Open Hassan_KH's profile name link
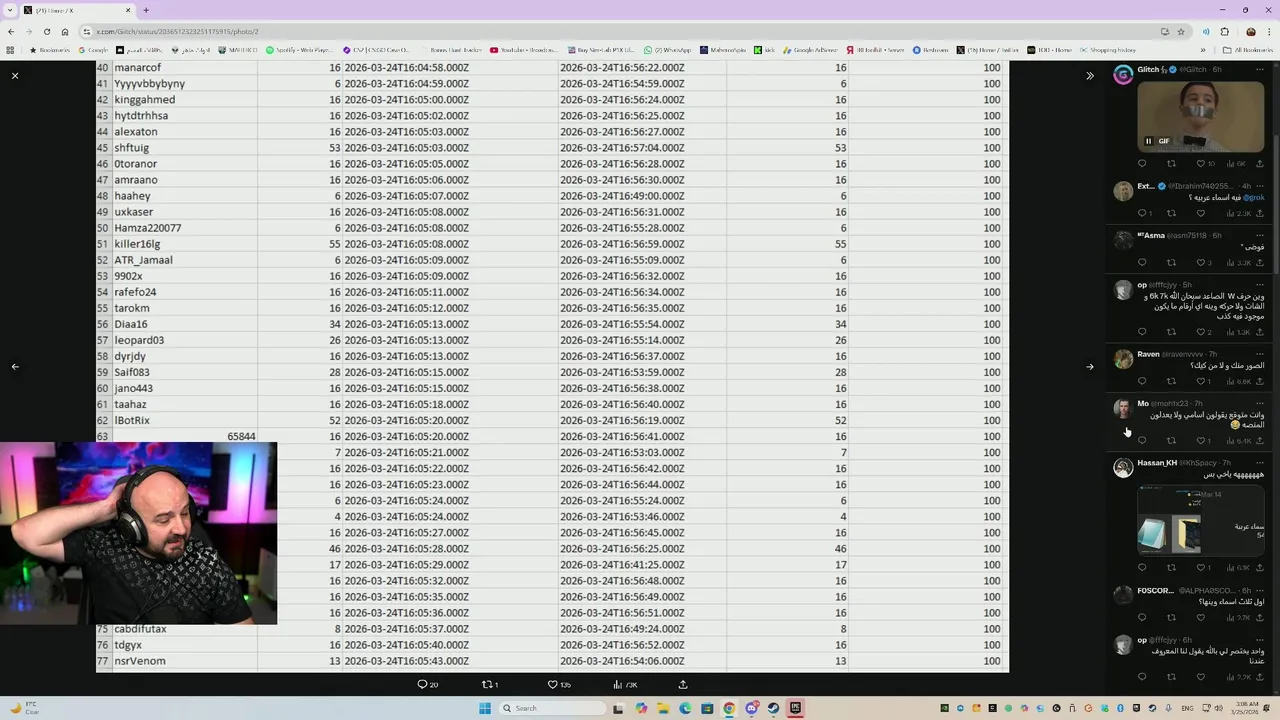Screen dimensions: 1280x720 click(1157, 463)
